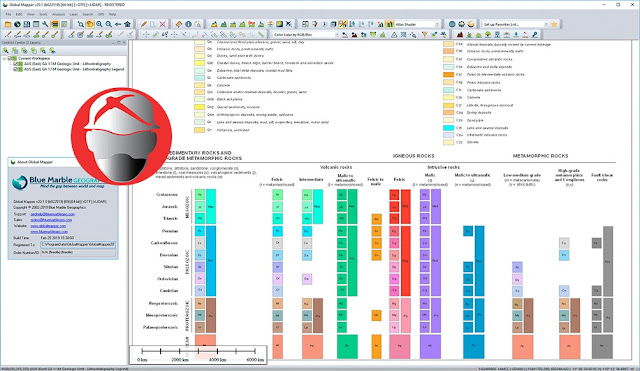
Task: Click the IGNEOUS ROCKS heading
Action: tap(413, 156)
